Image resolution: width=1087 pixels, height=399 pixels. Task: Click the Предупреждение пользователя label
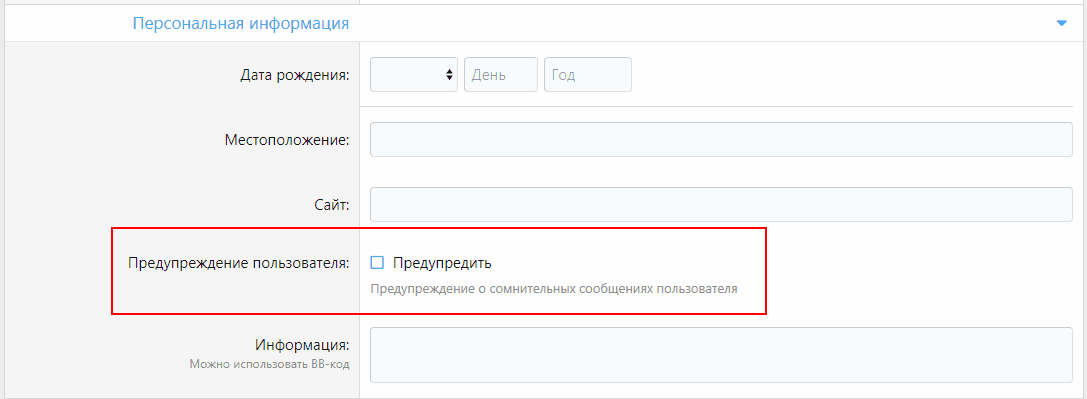[238, 263]
